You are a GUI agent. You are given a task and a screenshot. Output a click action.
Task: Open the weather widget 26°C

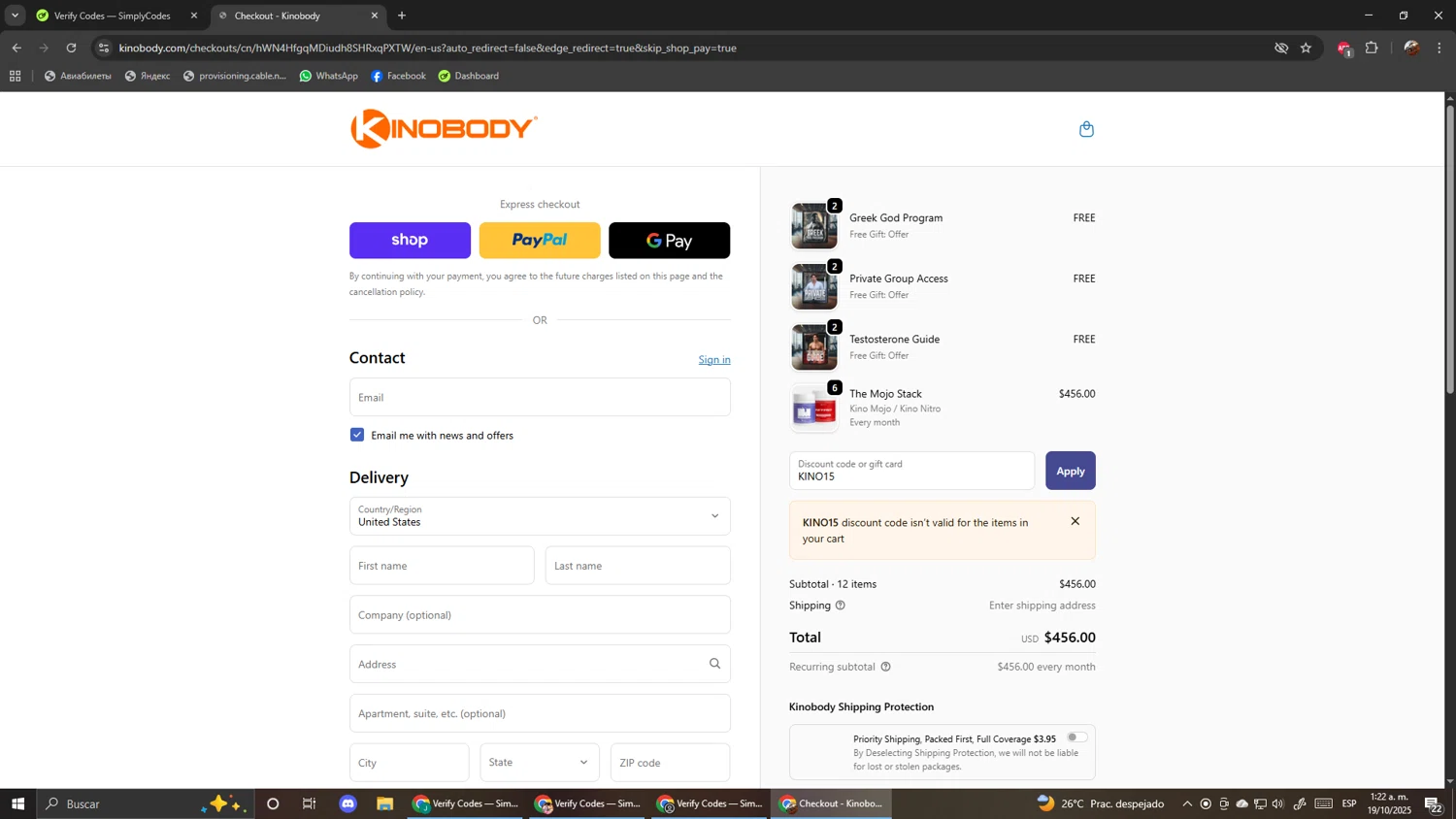(1100, 803)
